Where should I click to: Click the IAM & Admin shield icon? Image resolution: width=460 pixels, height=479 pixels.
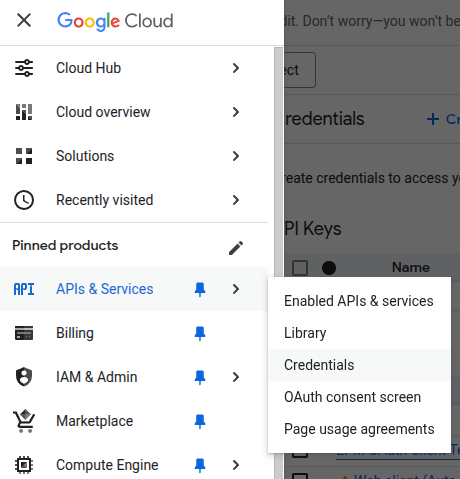point(24,377)
